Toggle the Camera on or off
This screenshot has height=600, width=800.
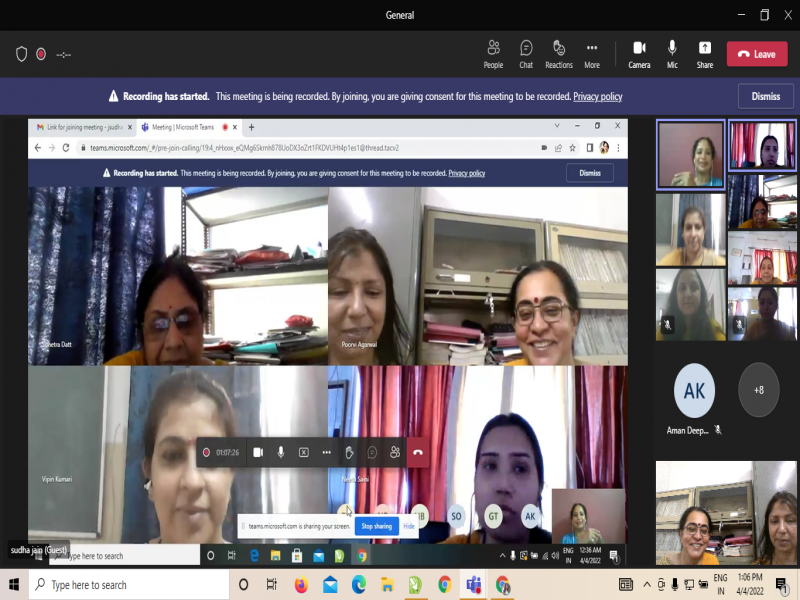(639, 53)
